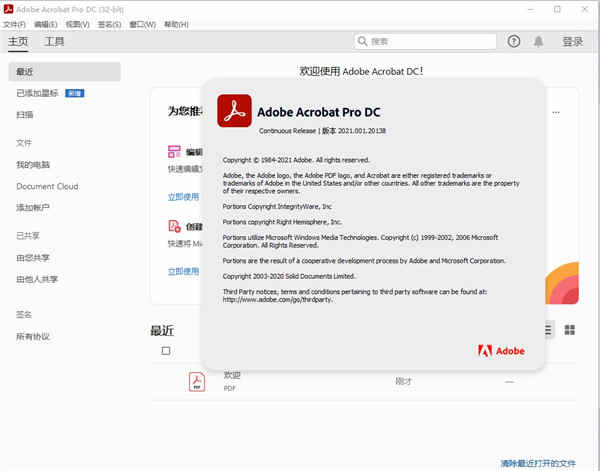Select 我的电脑 in the sidebar
The height and width of the screenshot is (471, 600).
click(x=33, y=165)
